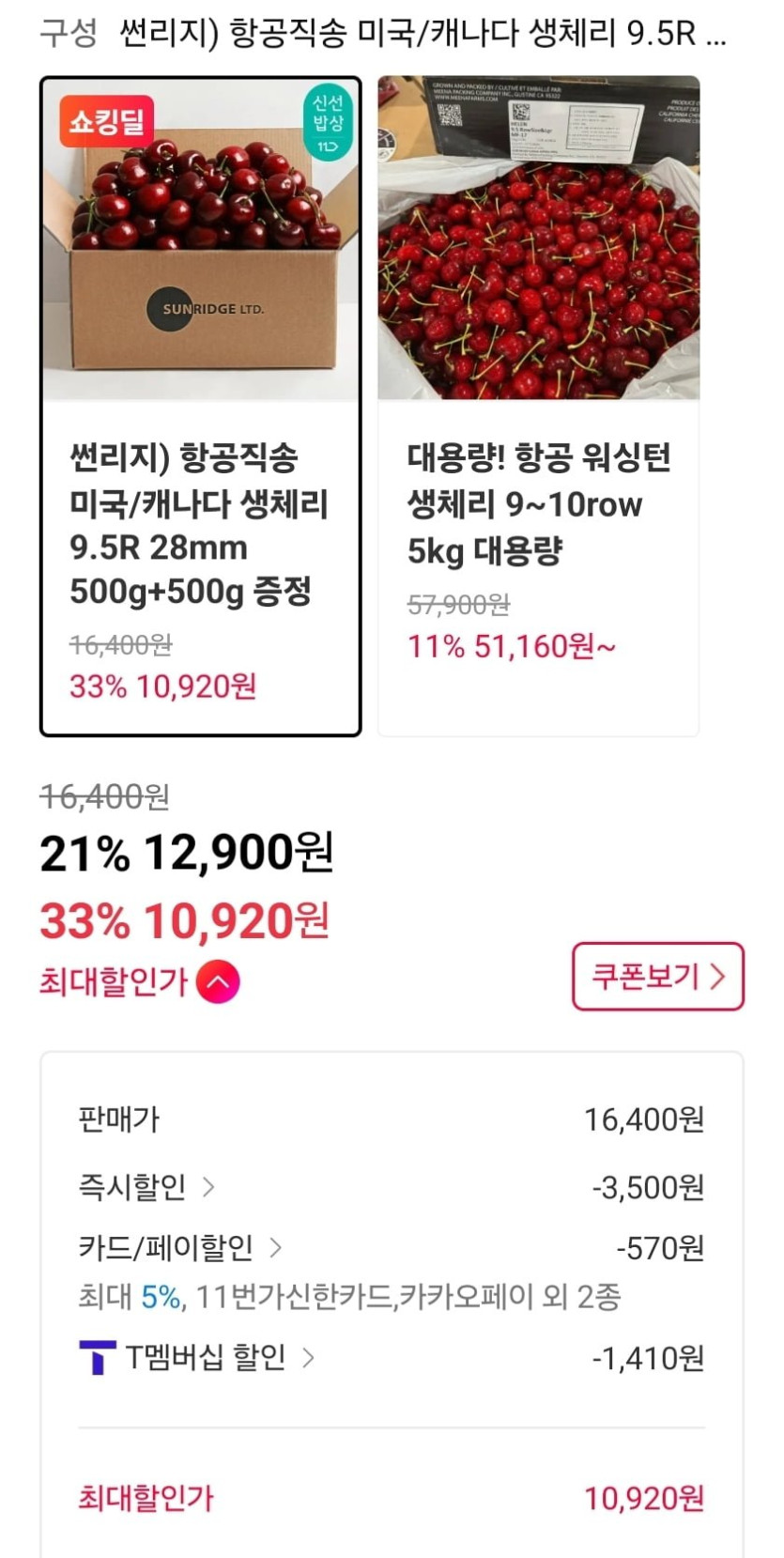Tap the T멤버십 할인 label text
Viewport: 784px width, 1558px height.
tap(206, 1357)
